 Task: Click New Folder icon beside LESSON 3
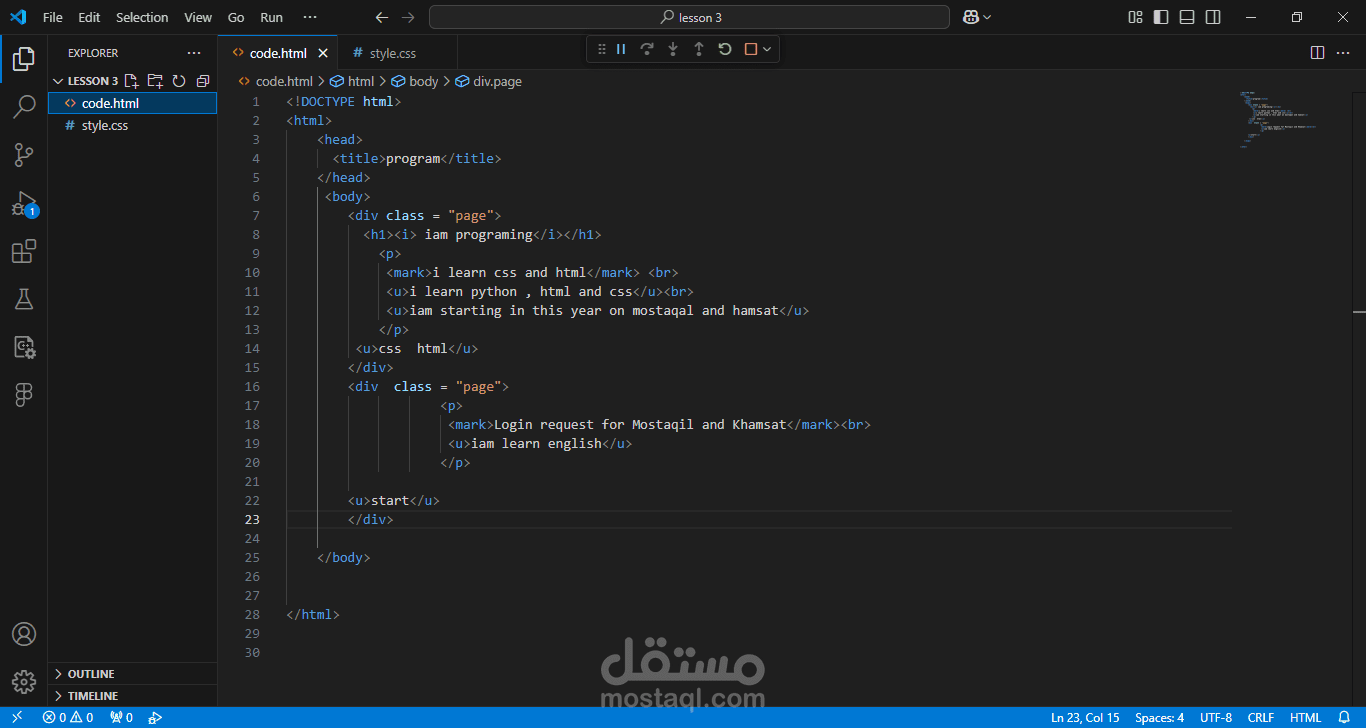pyautogui.click(x=155, y=81)
